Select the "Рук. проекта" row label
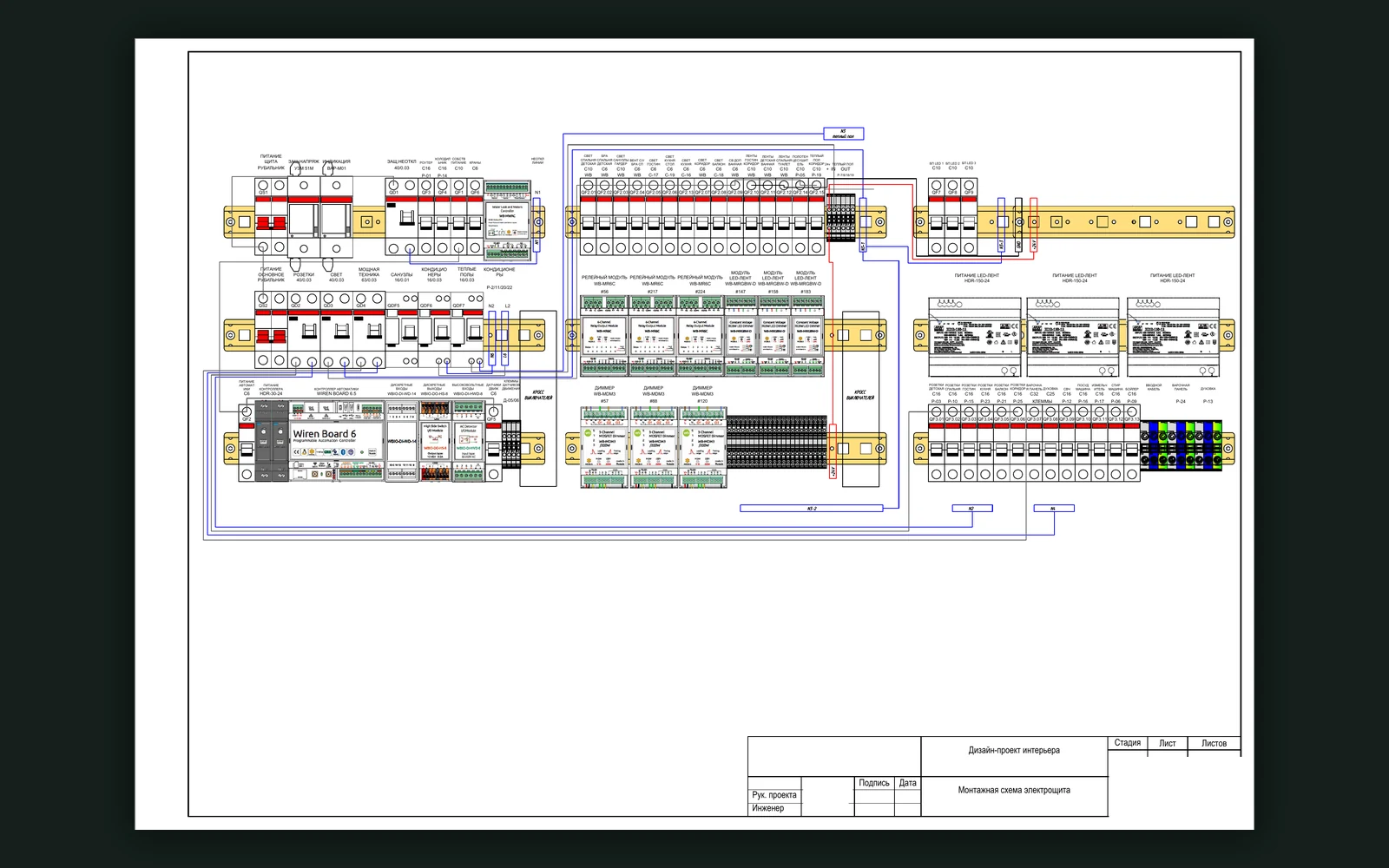The width and height of the screenshot is (1389, 868). point(774,795)
